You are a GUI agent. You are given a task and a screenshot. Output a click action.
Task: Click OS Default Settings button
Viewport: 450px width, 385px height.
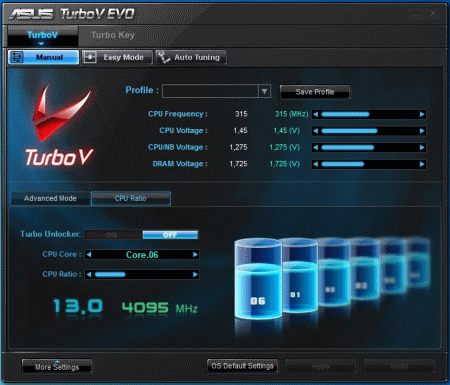click(x=242, y=366)
